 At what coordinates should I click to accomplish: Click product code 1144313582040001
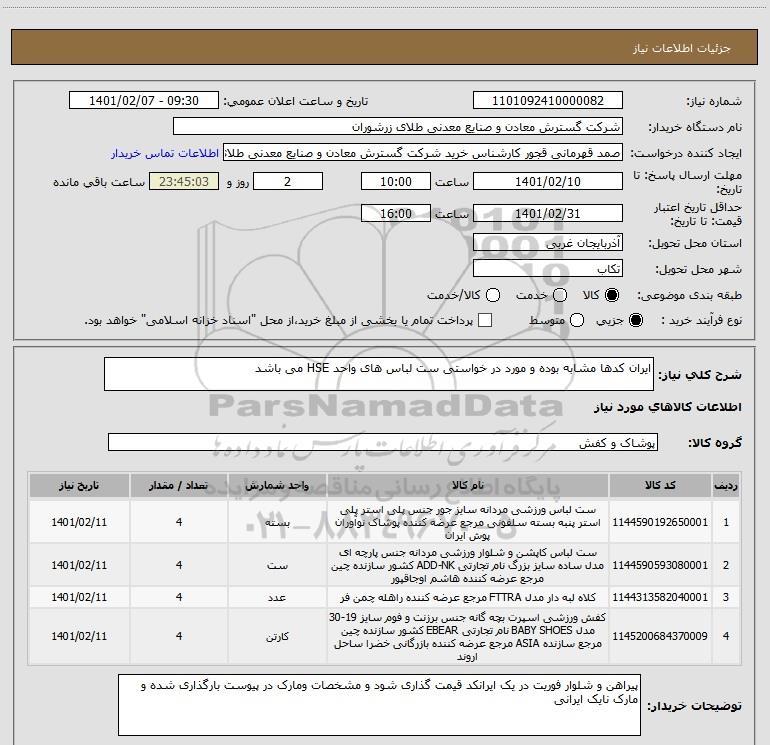tap(660, 597)
